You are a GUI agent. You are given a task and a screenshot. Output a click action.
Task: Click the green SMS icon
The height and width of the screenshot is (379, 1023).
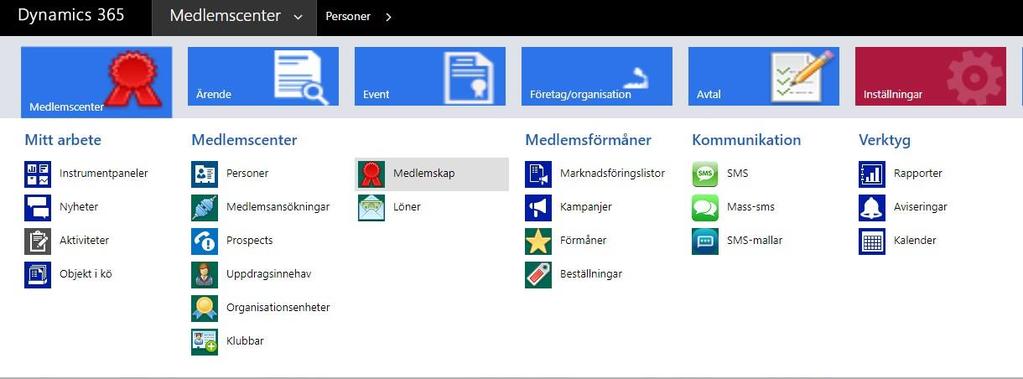[705, 174]
